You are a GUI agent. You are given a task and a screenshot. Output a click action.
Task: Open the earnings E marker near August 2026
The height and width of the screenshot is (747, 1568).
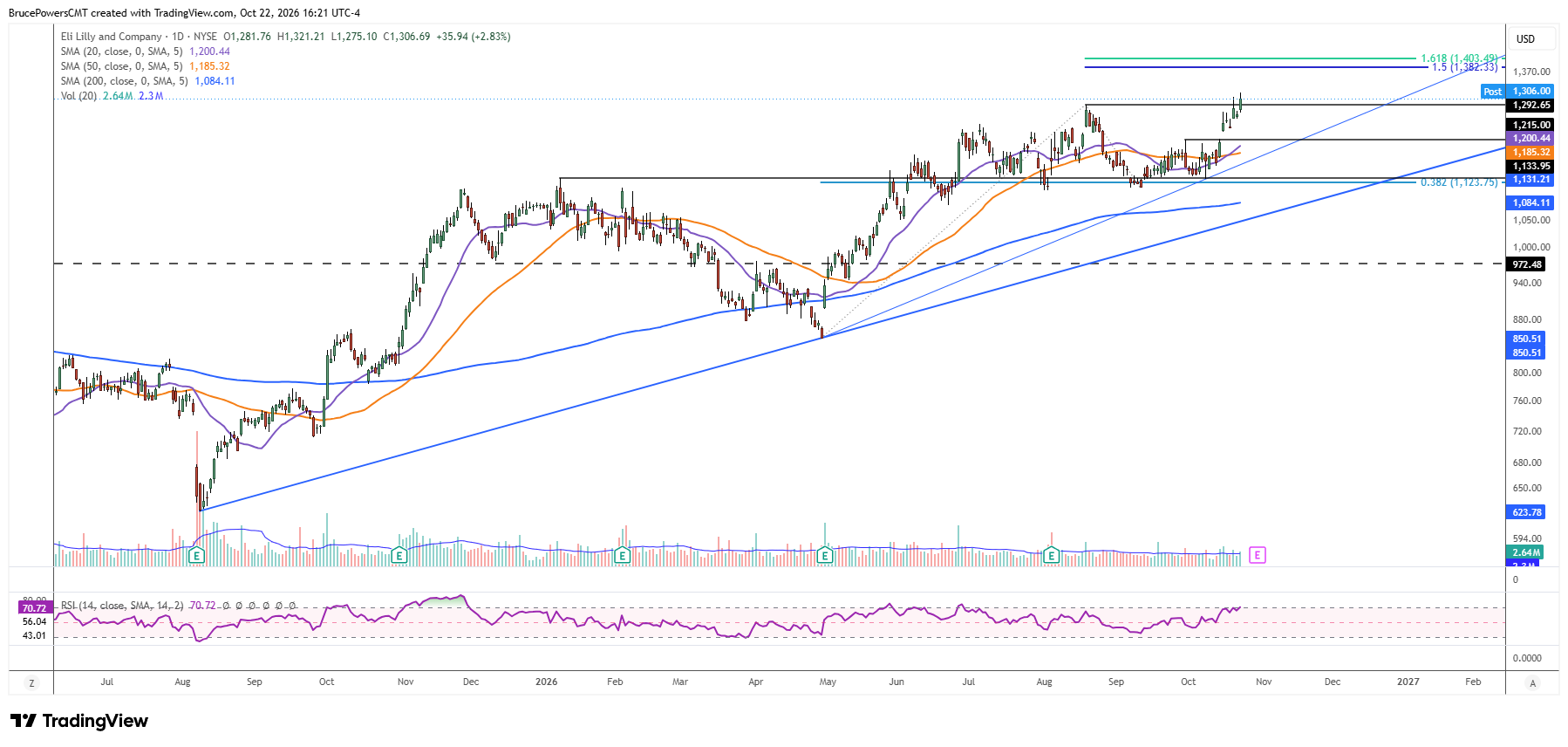(x=1051, y=555)
